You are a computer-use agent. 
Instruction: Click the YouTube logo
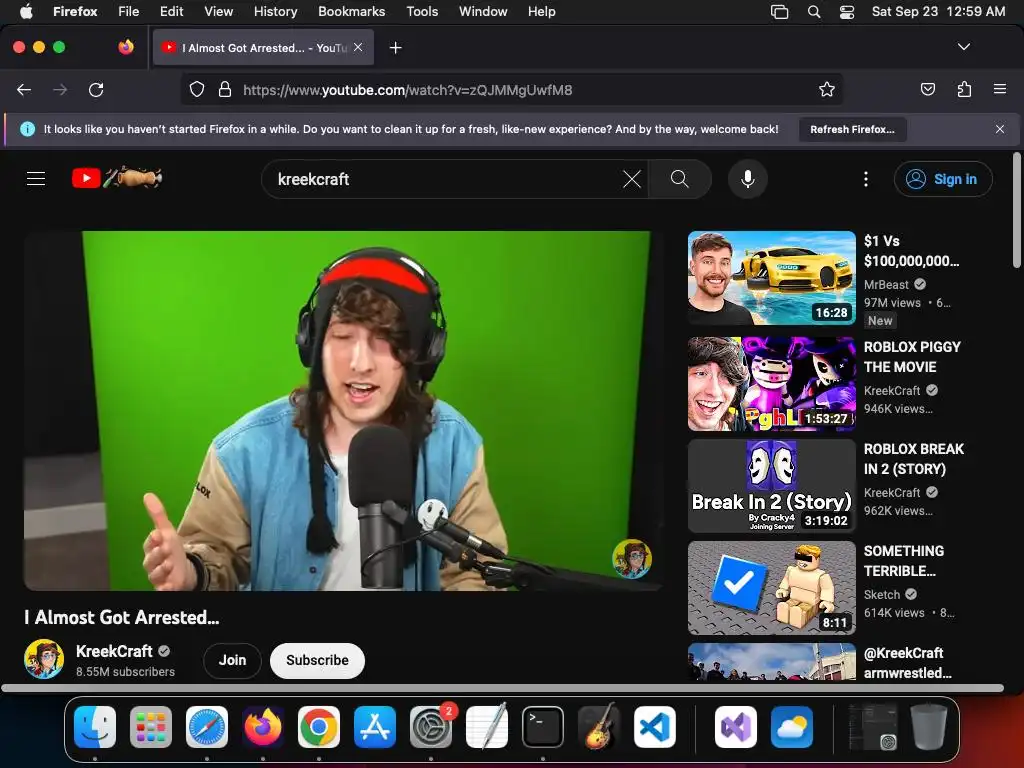[x=117, y=178]
